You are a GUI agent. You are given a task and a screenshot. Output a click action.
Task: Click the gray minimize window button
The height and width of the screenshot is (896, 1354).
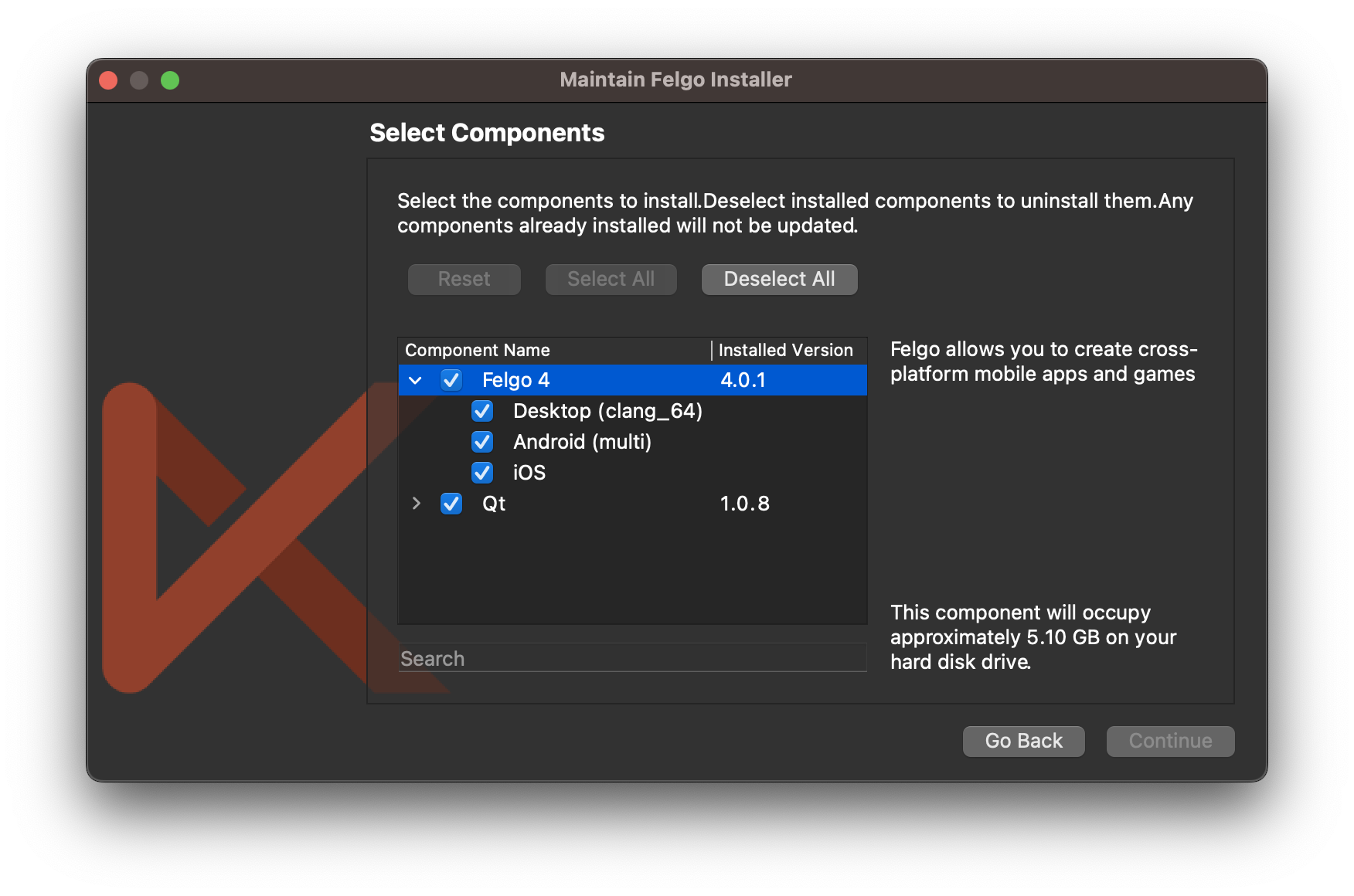click(139, 80)
